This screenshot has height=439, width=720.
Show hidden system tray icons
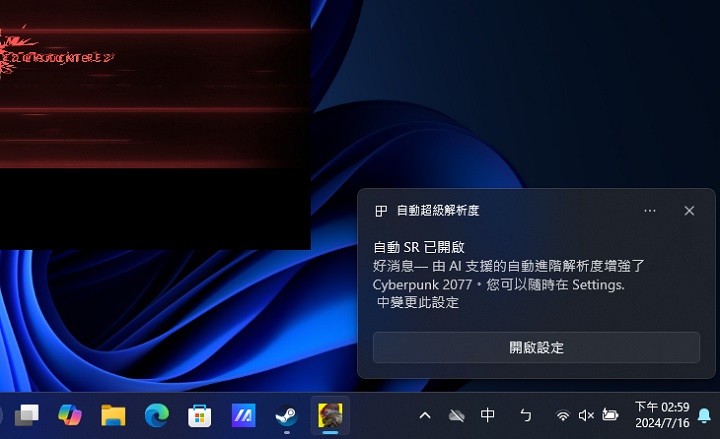(x=425, y=416)
